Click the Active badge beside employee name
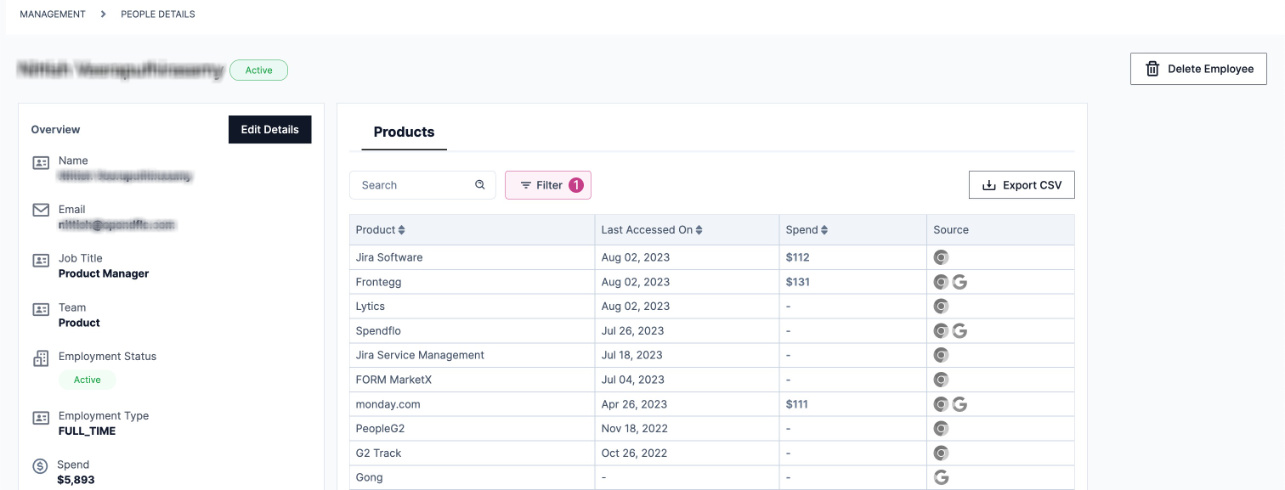This screenshot has height=490, width=1285. (259, 70)
